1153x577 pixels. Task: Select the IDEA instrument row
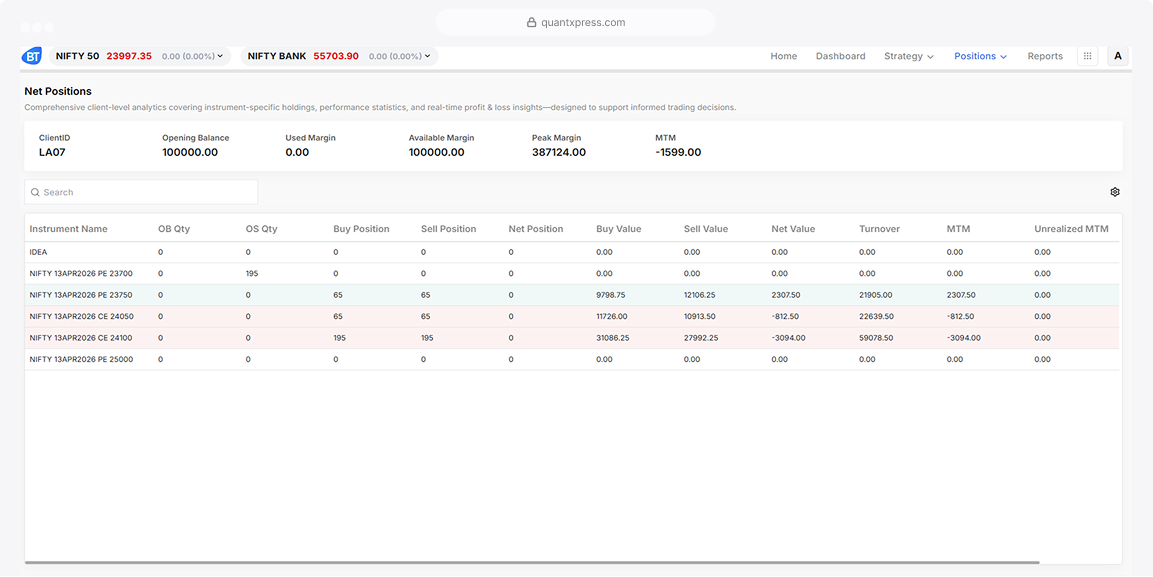click(572, 252)
